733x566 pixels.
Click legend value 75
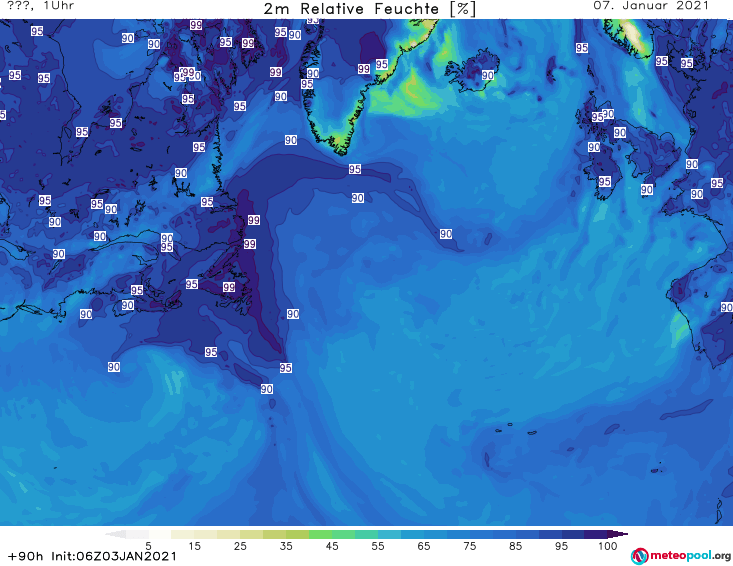[470, 546]
